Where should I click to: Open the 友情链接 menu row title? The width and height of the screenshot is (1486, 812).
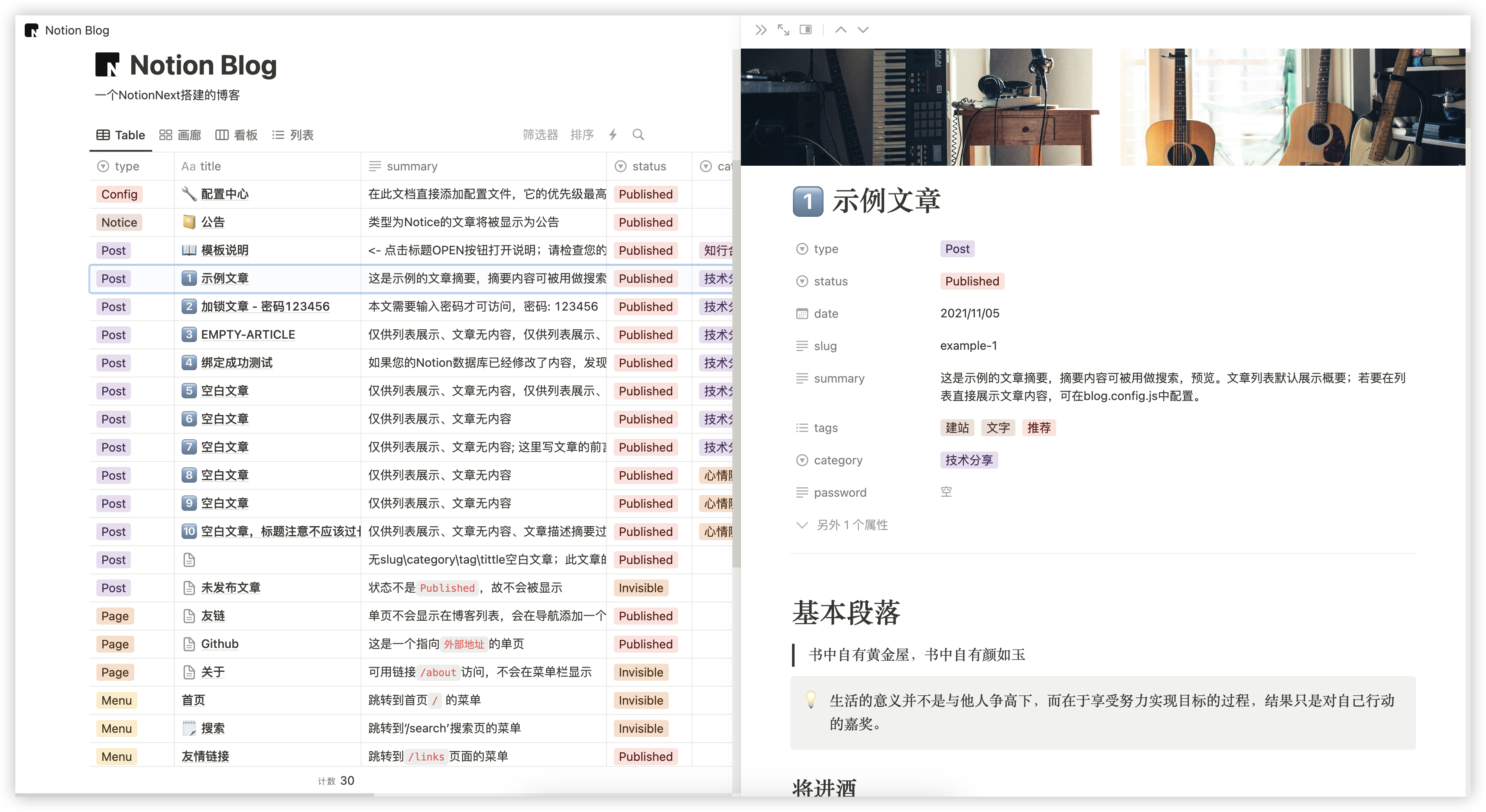coord(205,757)
